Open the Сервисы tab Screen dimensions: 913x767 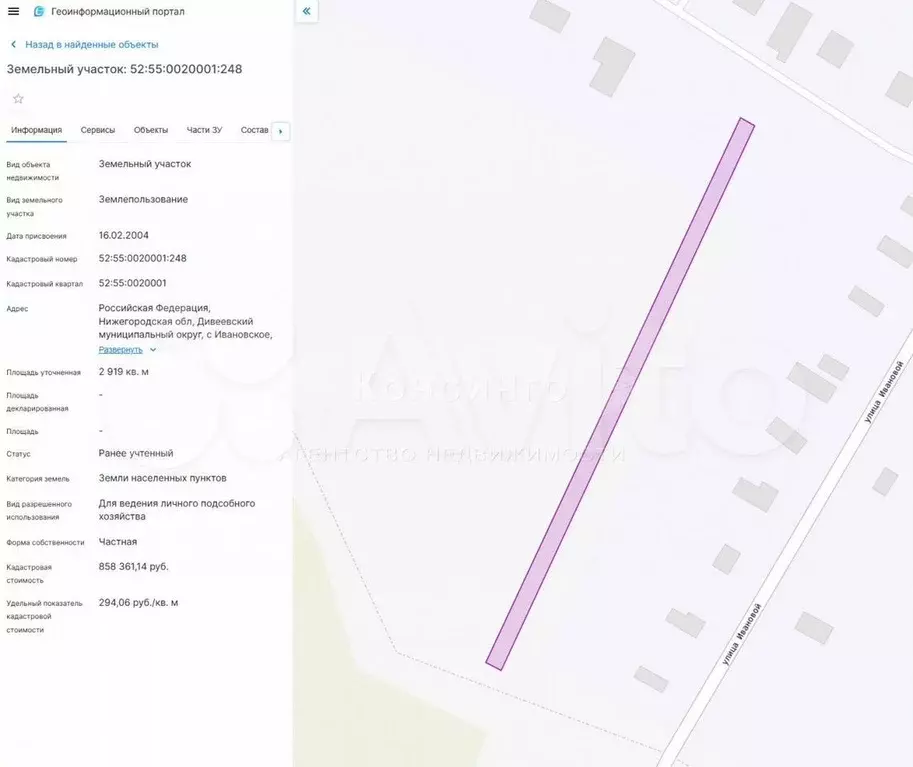click(98, 130)
